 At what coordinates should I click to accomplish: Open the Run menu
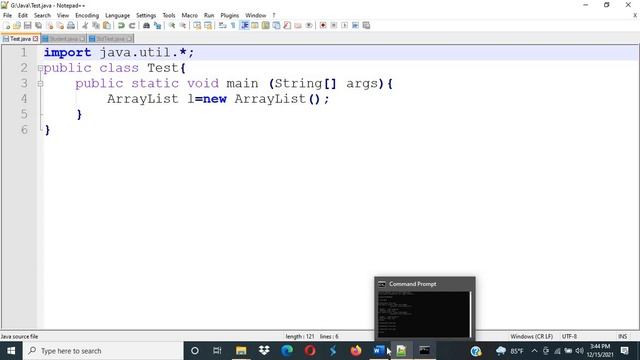tap(209, 15)
